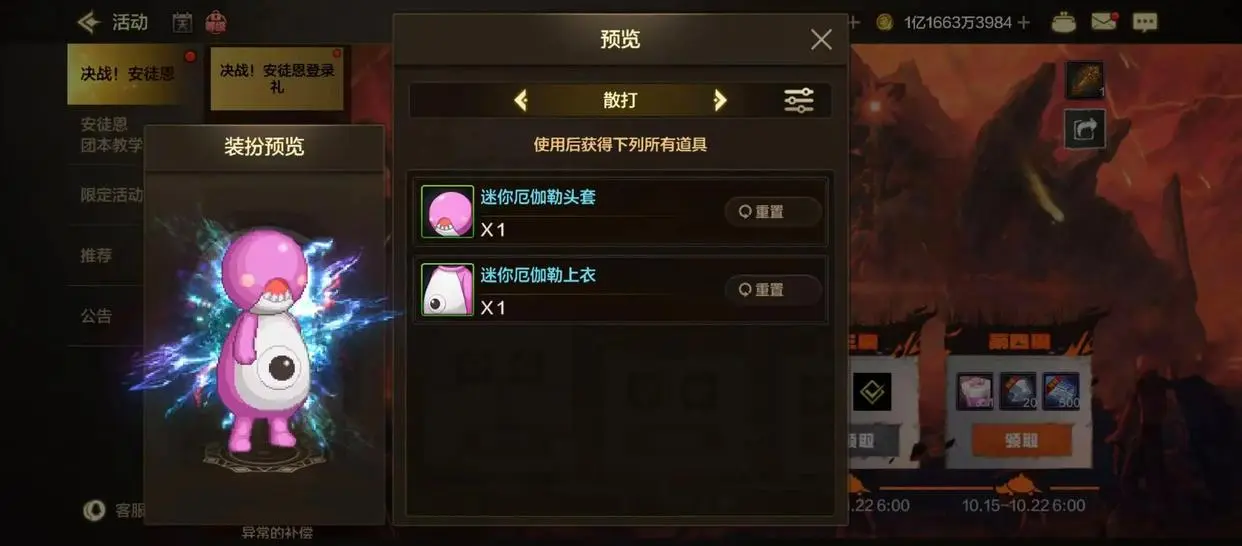Click the back arrow beside 活动
The width and height of the screenshot is (1242, 546).
coord(89,22)
